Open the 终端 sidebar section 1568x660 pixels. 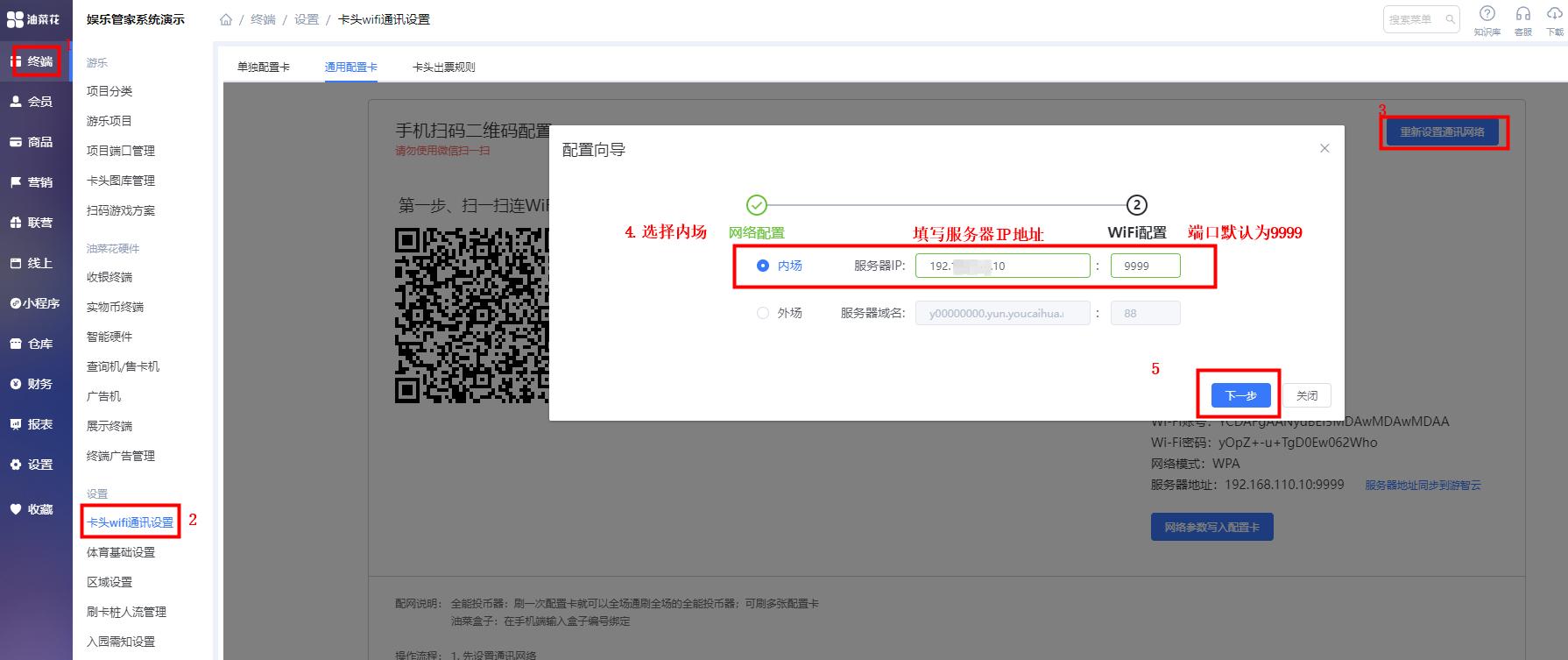pyautogui.click(x=36, y=61)
